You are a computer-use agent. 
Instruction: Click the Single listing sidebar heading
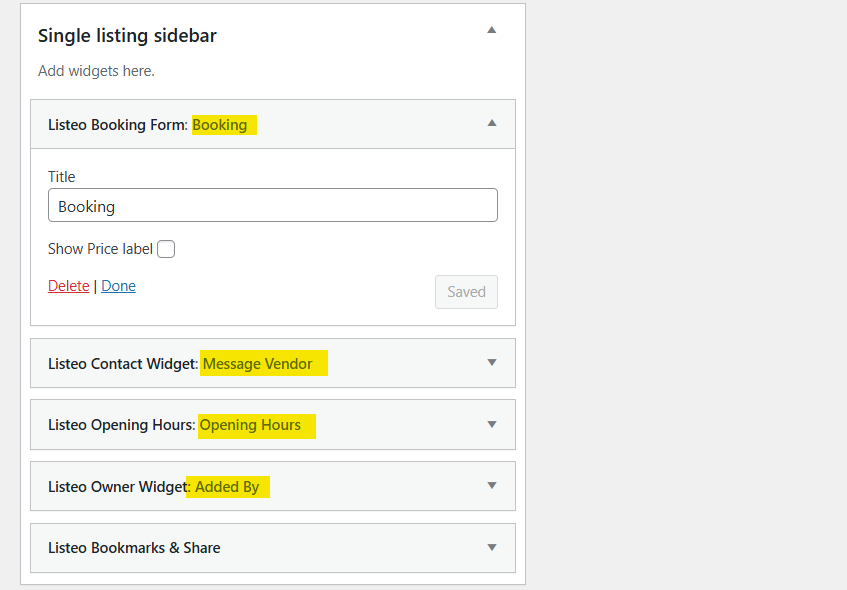click(x=127, y=36)
